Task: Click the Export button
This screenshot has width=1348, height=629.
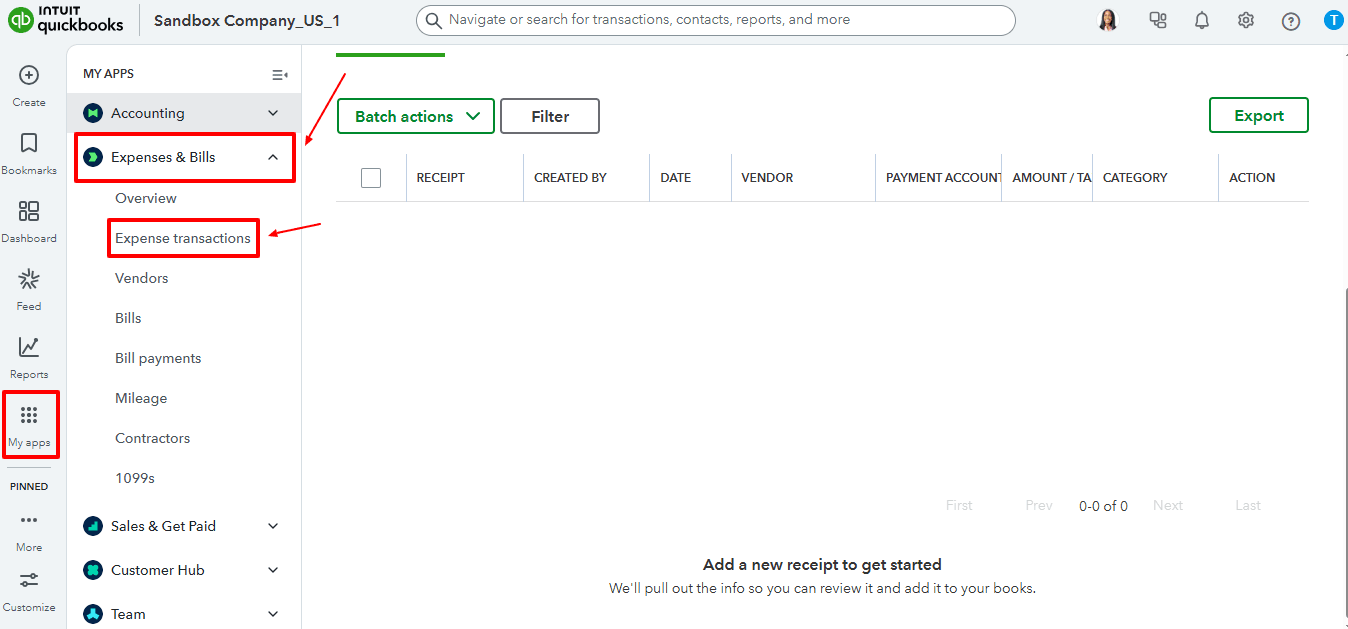Action: (x=1258, y=114)
